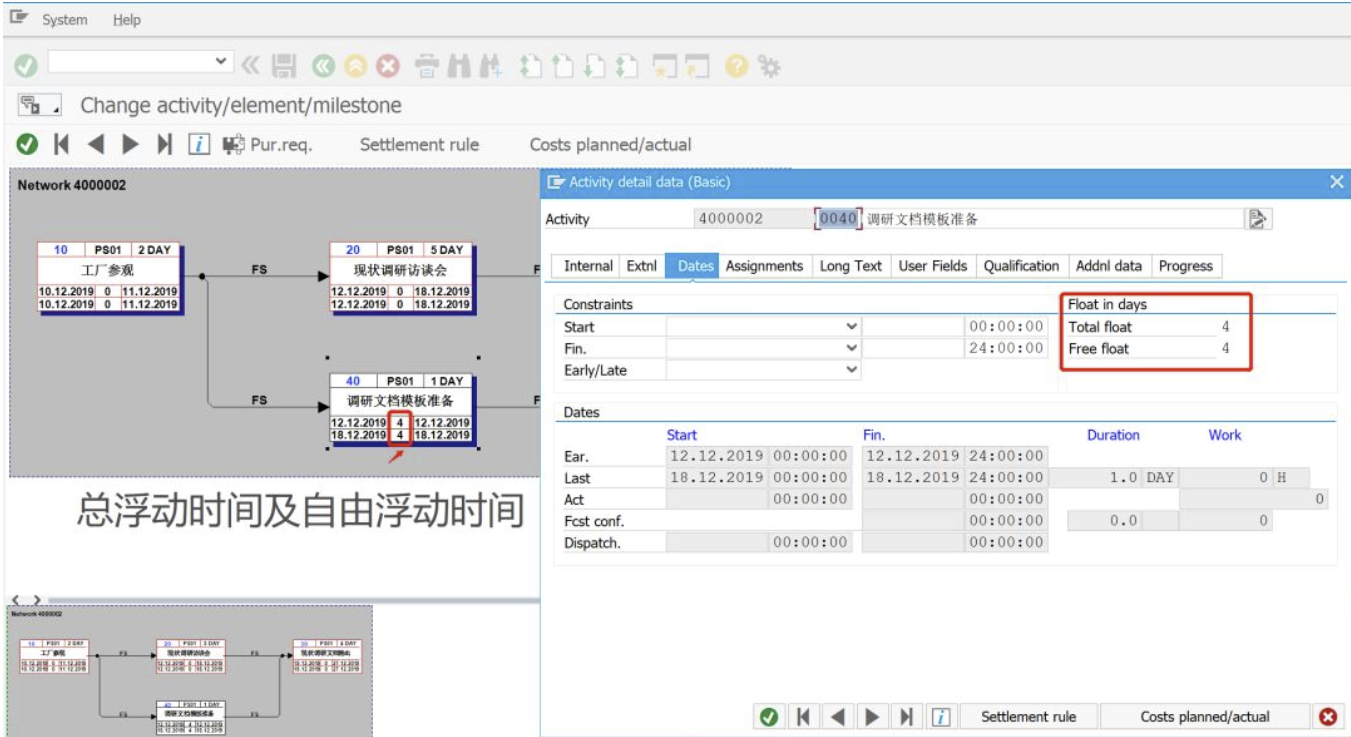Click the Pur.req. toolbar button
The image size is (1351, 737).
(267, 145)
